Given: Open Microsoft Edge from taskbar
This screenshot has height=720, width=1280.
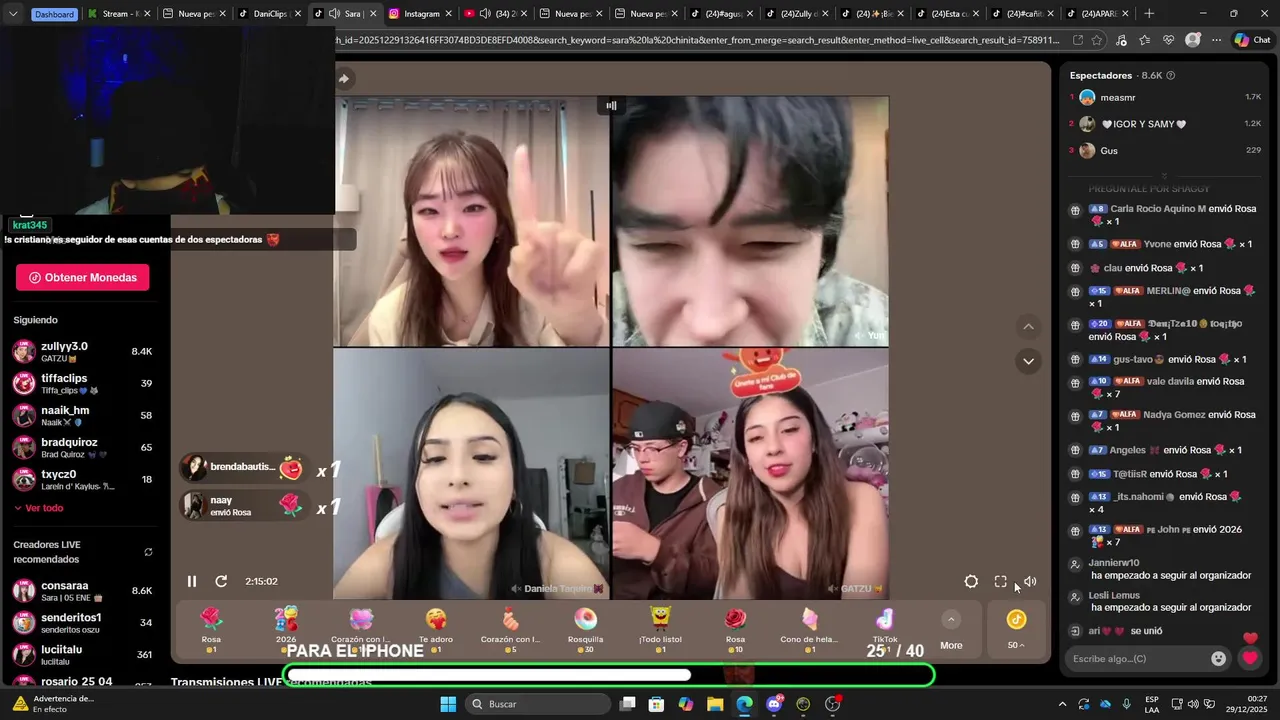Looking at the screenshot, I should (744, 704).
